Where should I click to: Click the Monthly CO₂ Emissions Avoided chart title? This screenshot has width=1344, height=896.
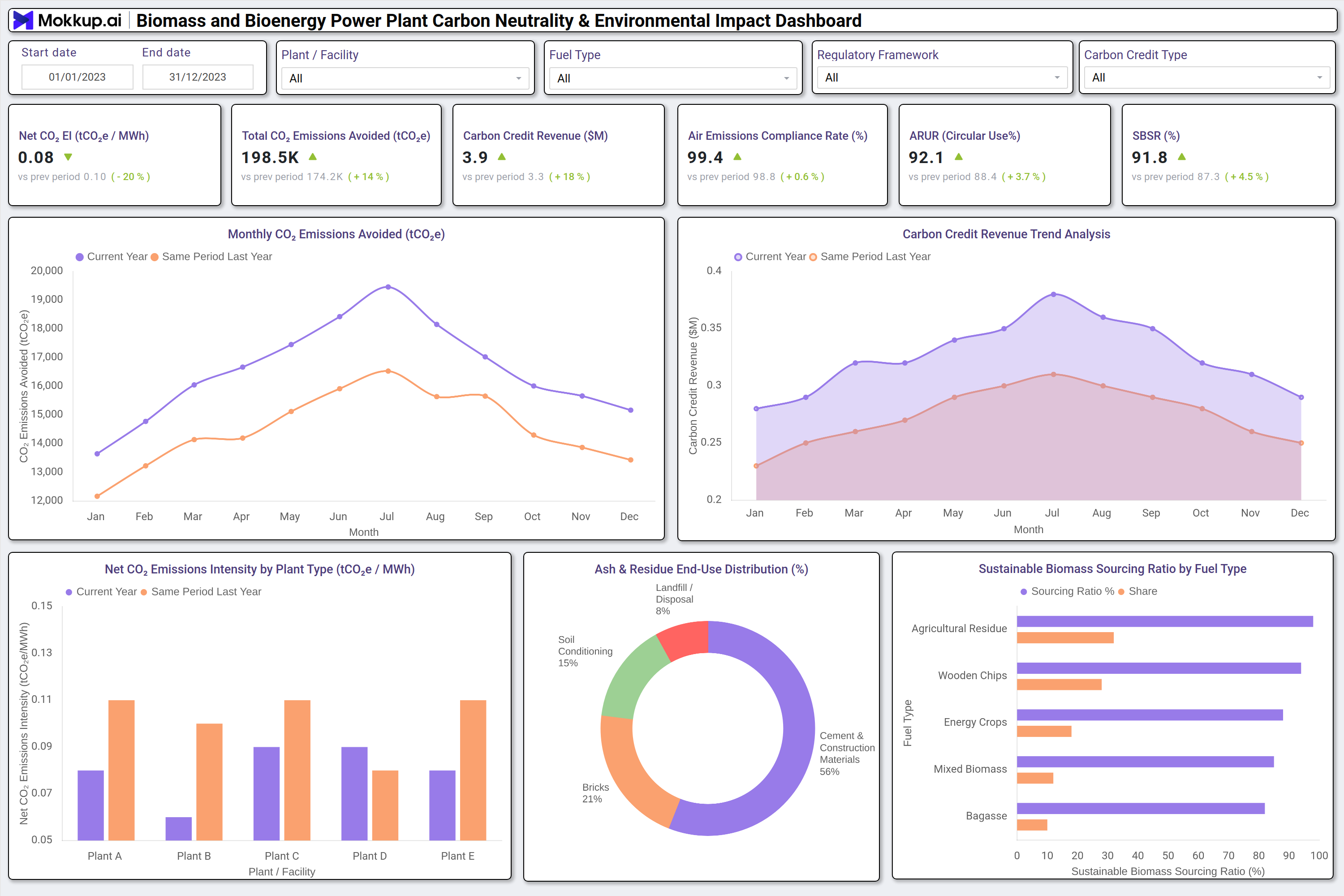[336, 234]
